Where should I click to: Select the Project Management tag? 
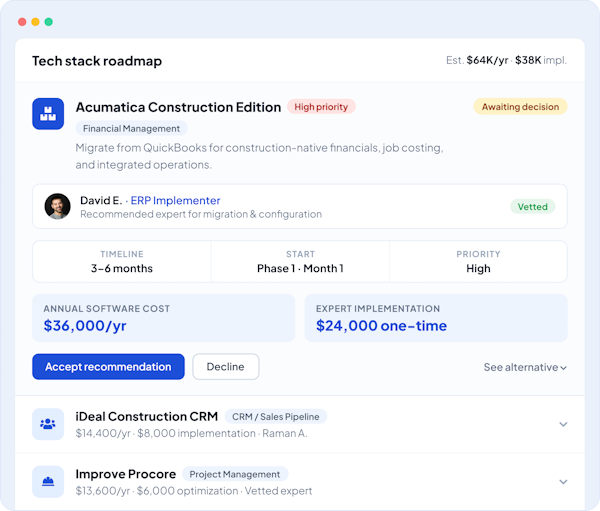pos(235,474)
